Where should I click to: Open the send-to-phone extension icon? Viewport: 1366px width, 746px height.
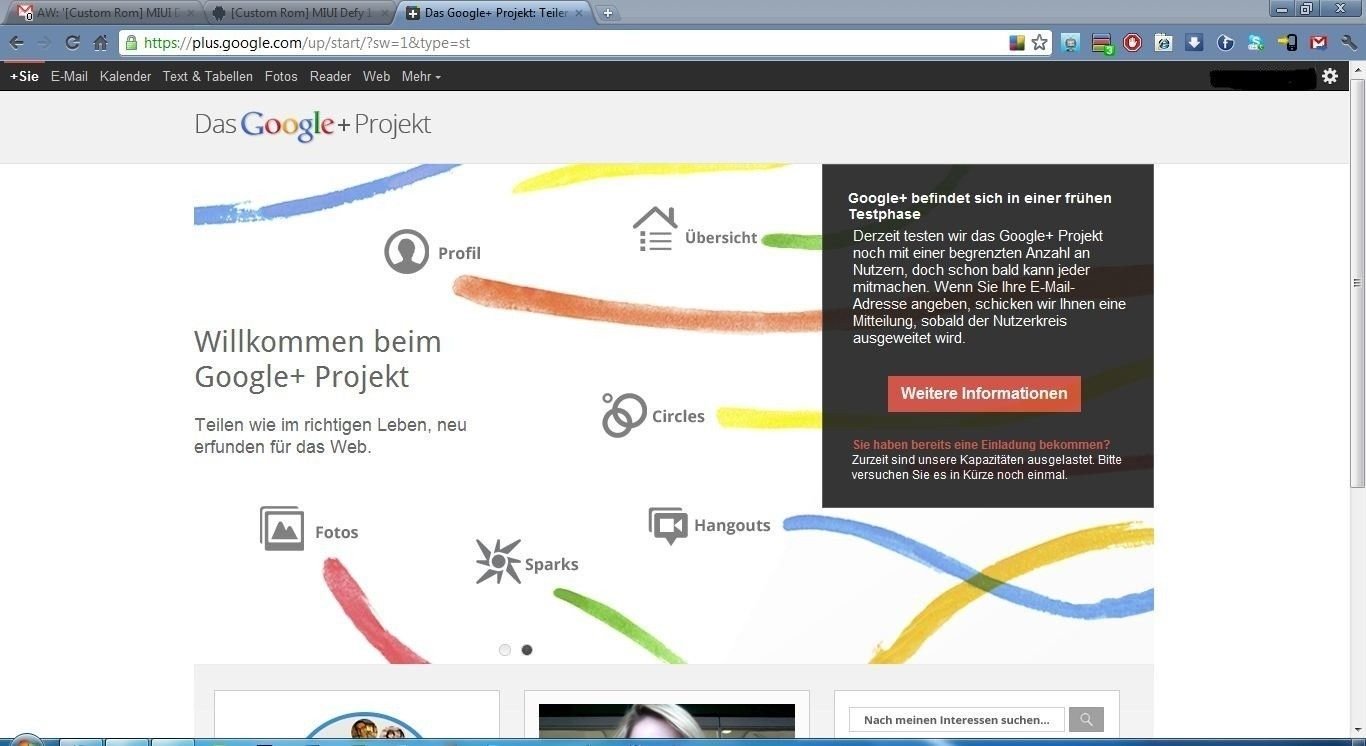[x=1288, y=43]
